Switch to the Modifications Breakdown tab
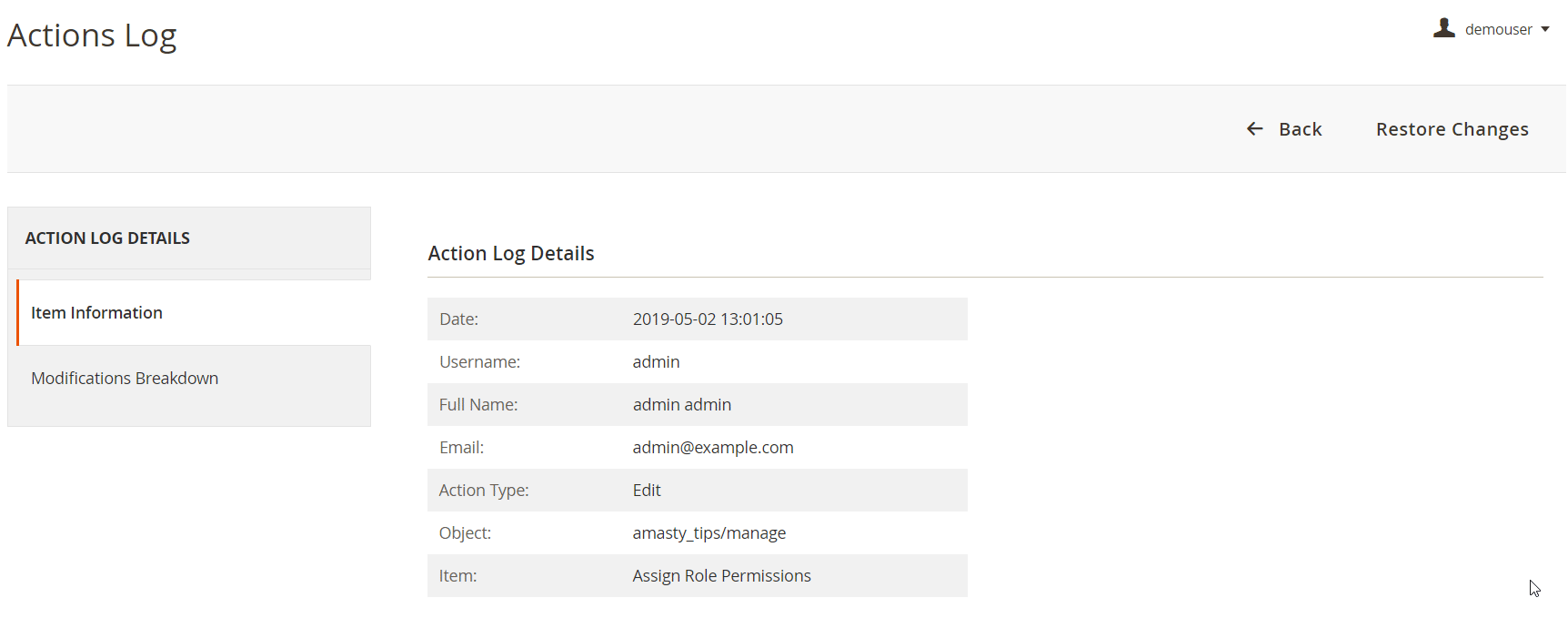 (125, 379)
